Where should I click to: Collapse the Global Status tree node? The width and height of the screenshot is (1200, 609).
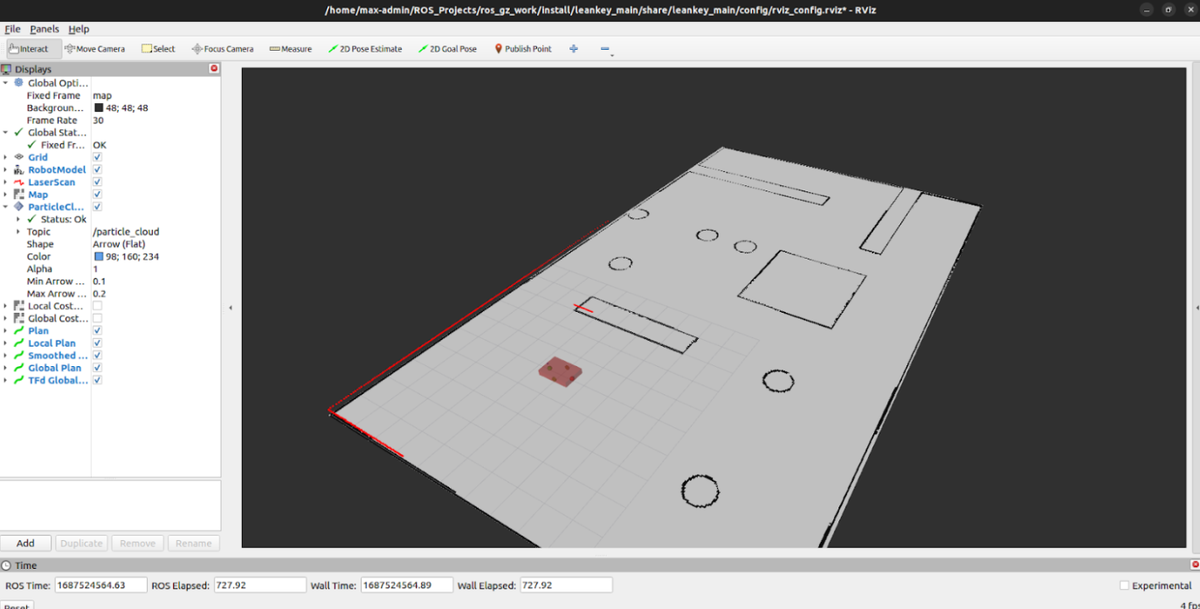[5, 132]
